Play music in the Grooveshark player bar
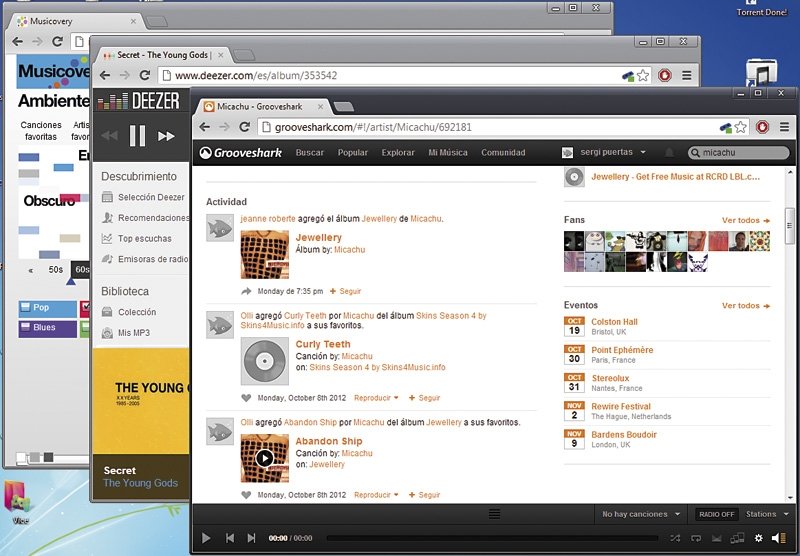The height and width of the screenshot is (556, 800). (206, 538)
